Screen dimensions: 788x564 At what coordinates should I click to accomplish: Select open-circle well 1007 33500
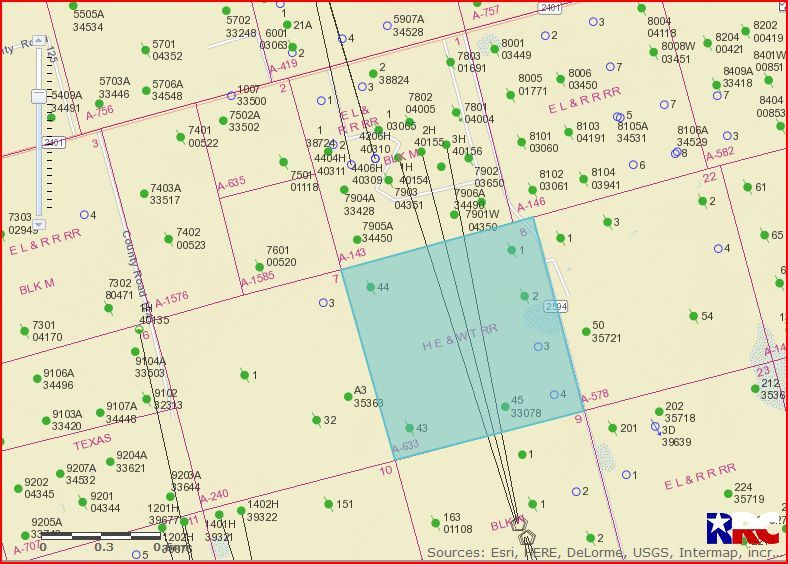(231, 96)
